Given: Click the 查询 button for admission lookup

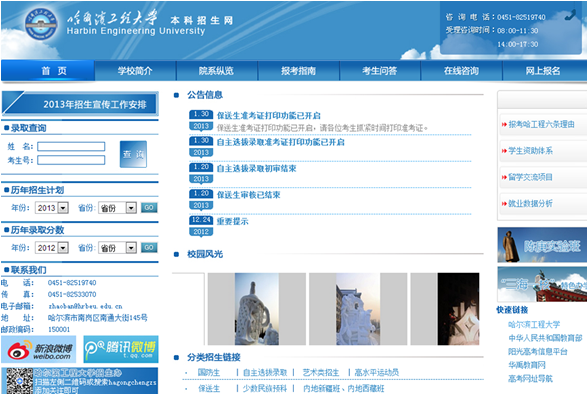Looking at the screenshot, I should click(x=133, y=154).
